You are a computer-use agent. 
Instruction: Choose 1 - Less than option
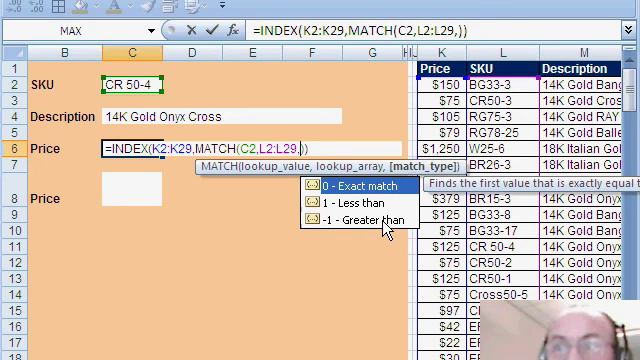[x=360, y=203]
